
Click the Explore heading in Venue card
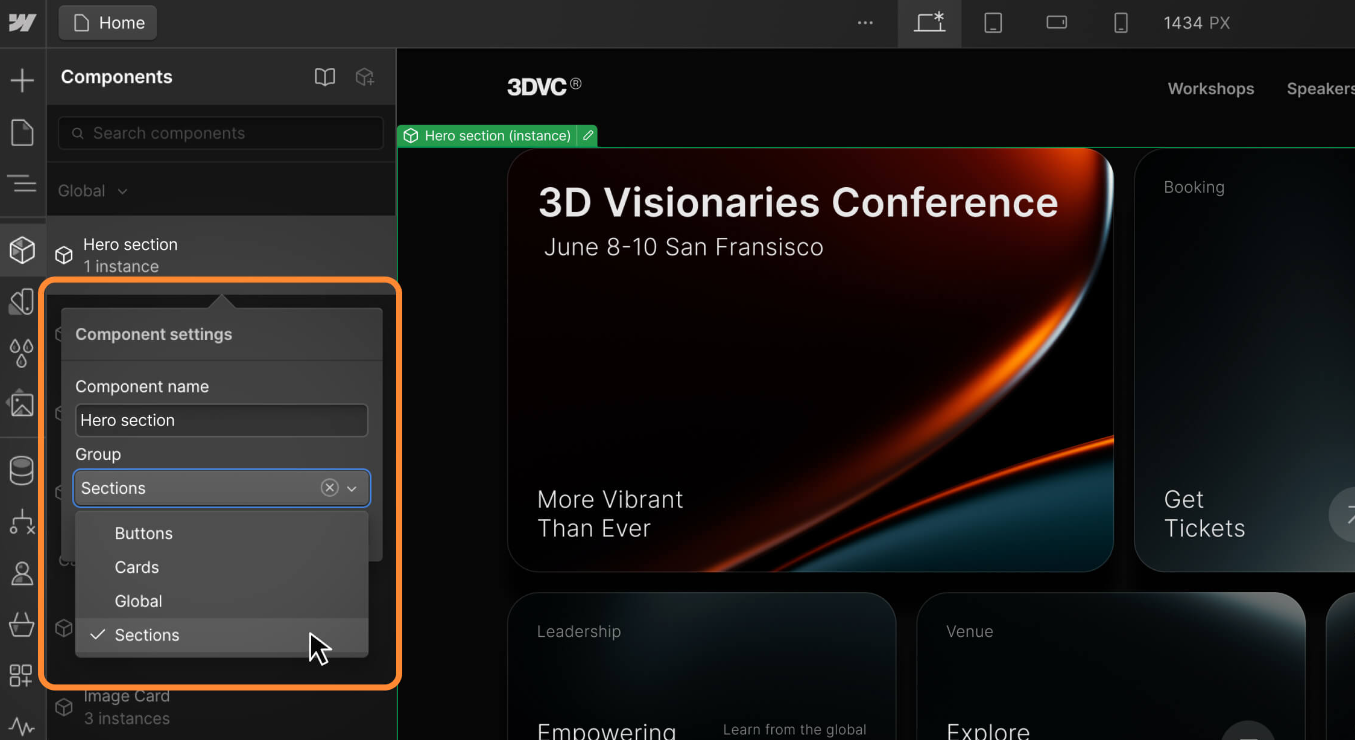point(988,730)
